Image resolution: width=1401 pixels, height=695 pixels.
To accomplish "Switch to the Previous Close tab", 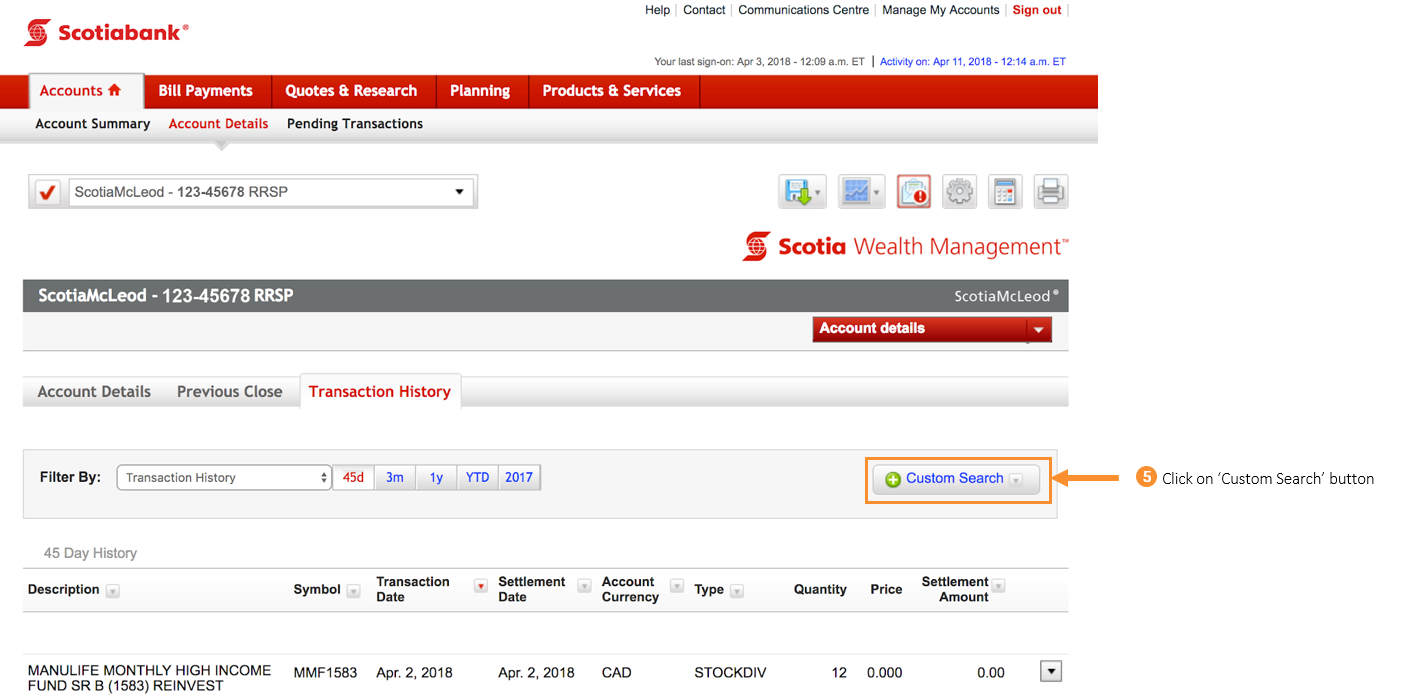I will coord(229,391).
